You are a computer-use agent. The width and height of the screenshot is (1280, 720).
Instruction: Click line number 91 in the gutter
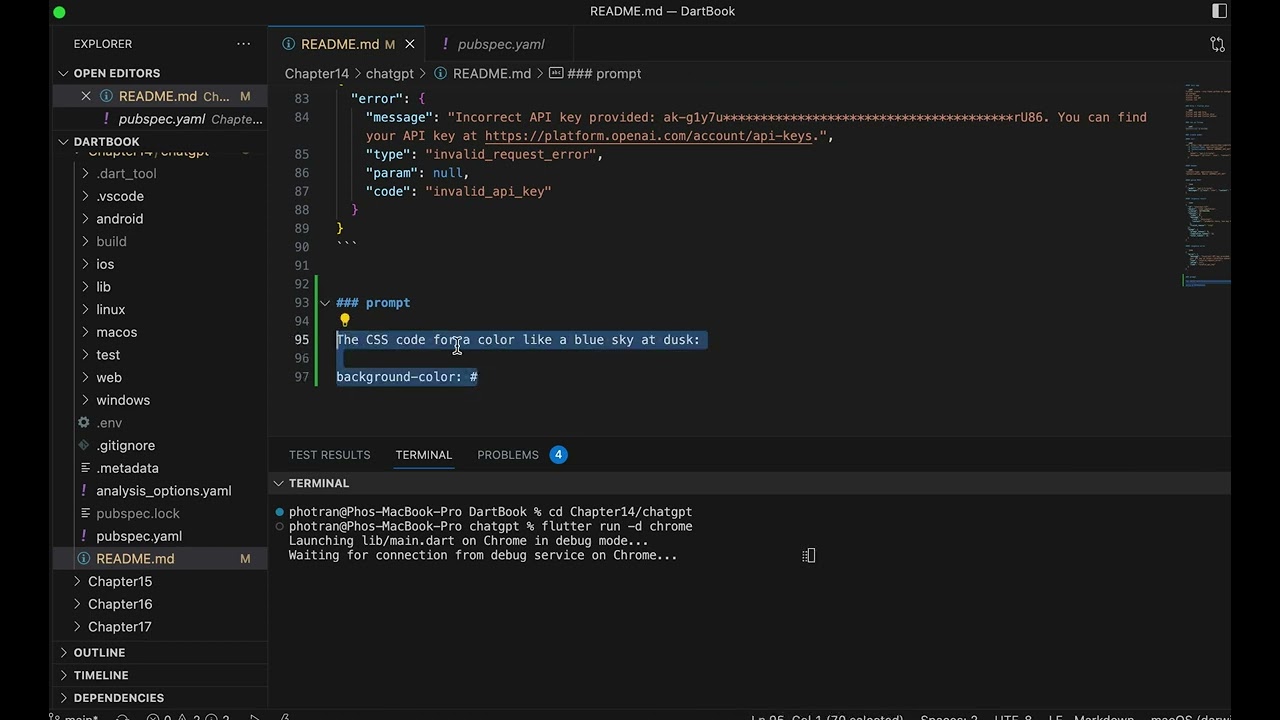302,266
